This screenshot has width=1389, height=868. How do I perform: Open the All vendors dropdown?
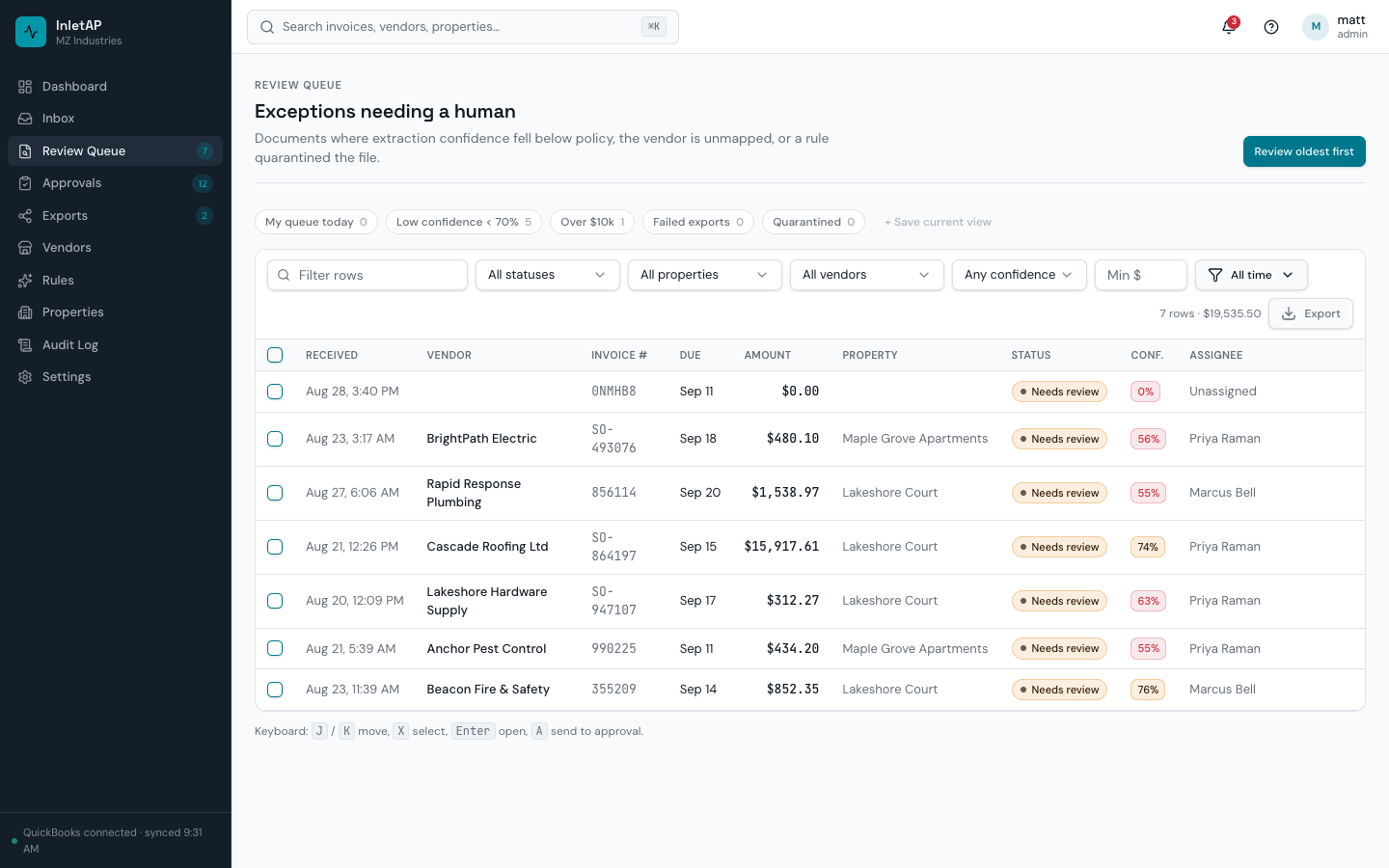(867, 275)
